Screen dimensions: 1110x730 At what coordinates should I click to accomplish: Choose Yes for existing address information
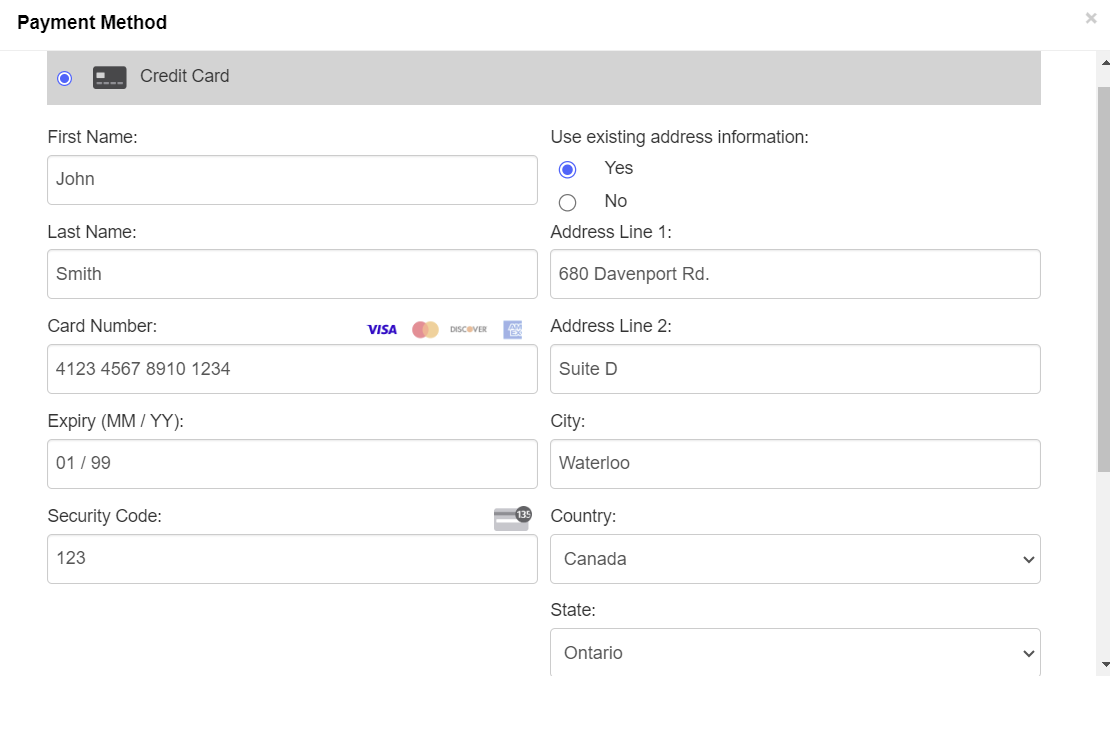568,169
